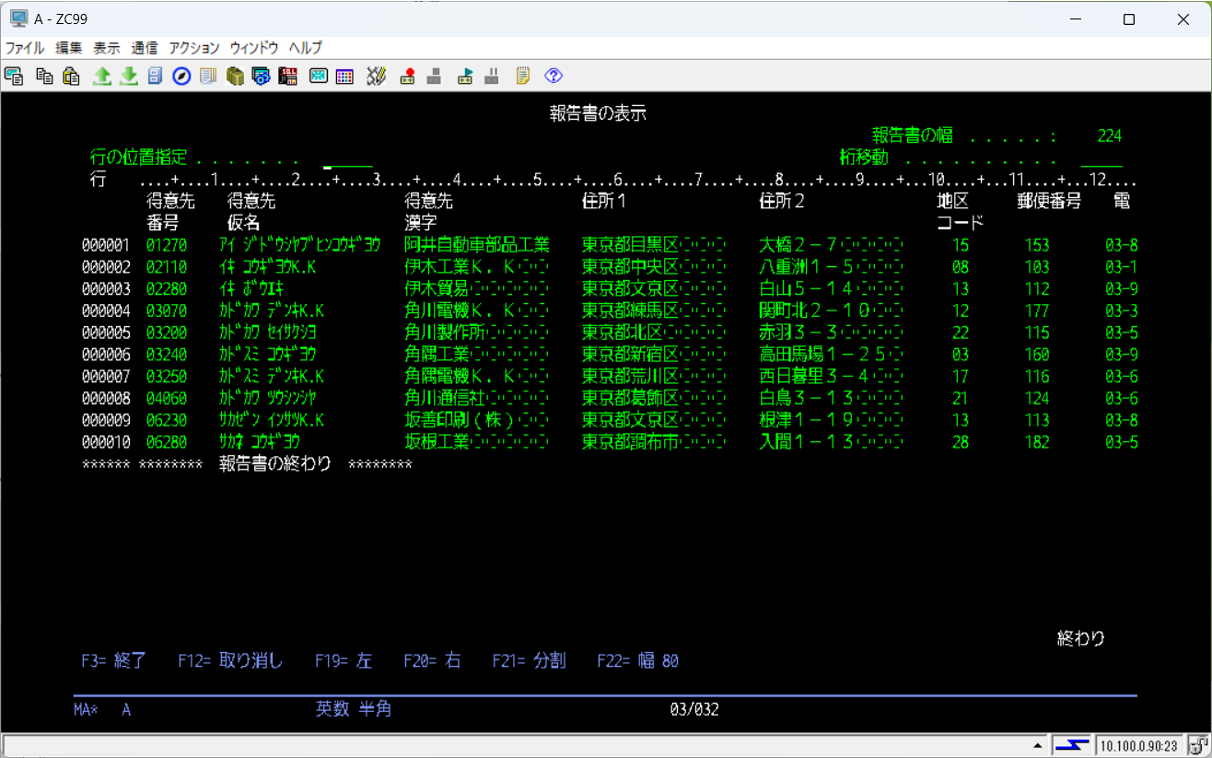Click the green upload-to-host arrow icon
The image size is (1212, 758).
click(102, 76)
